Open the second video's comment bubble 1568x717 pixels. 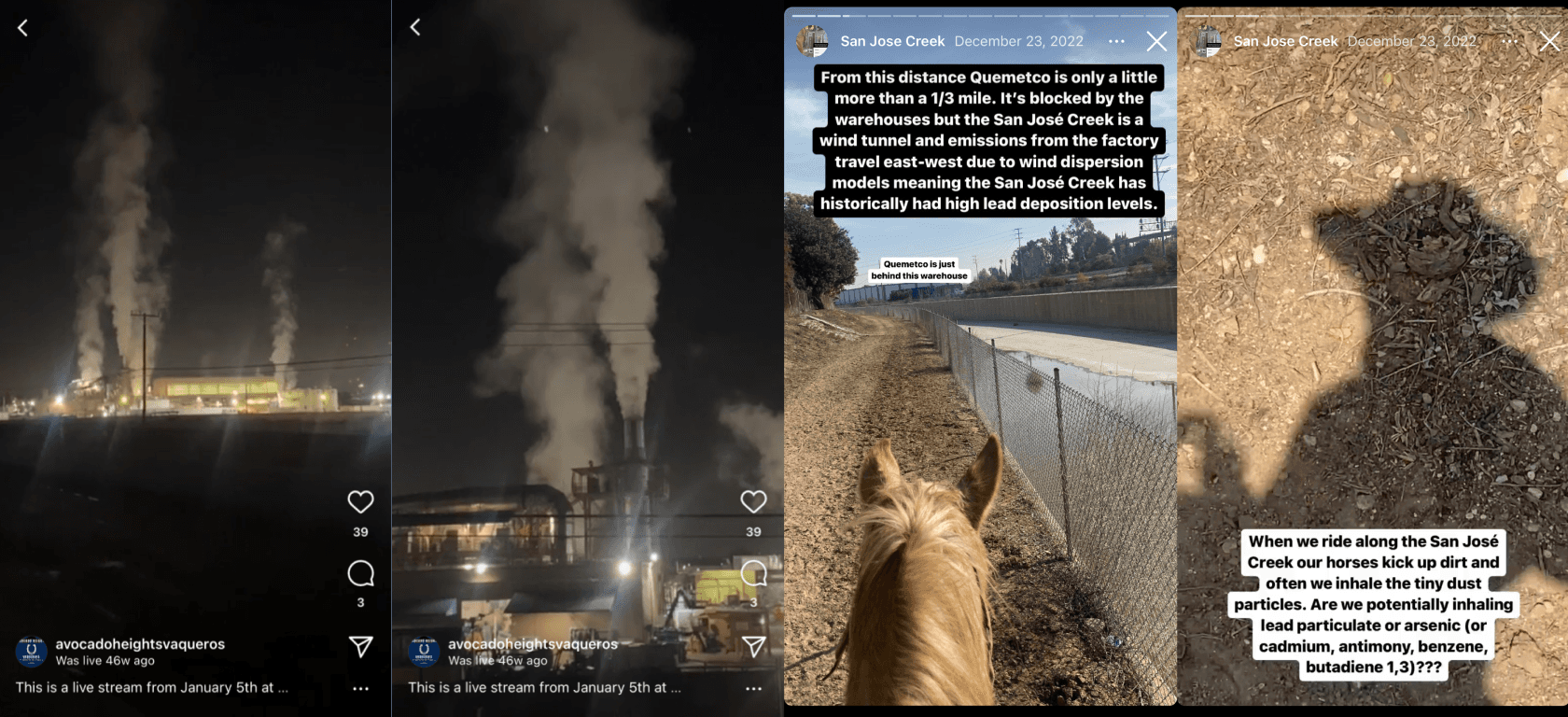point(753,573)
